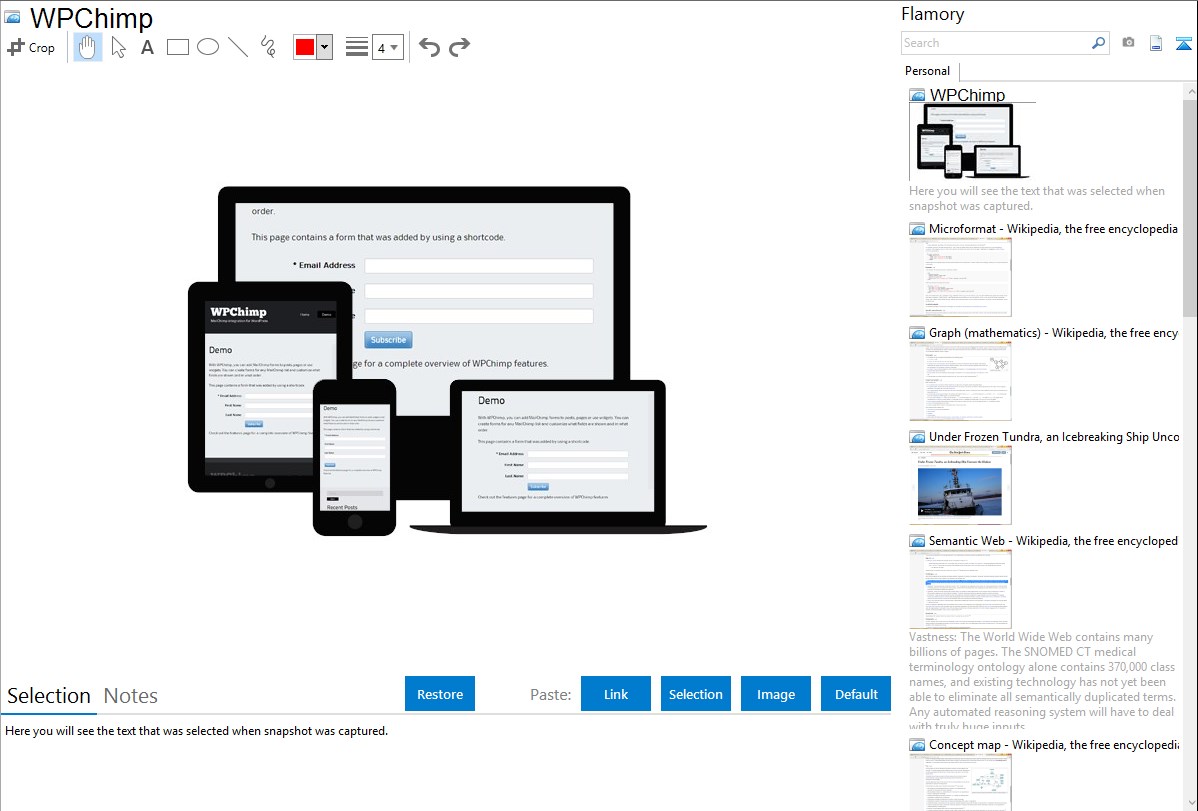Image resolution: width=1198 pixels, height=811 pixels.
Task: Click the WPChimp snapshot icon beside the title
Action: click(x=13, y=17)
